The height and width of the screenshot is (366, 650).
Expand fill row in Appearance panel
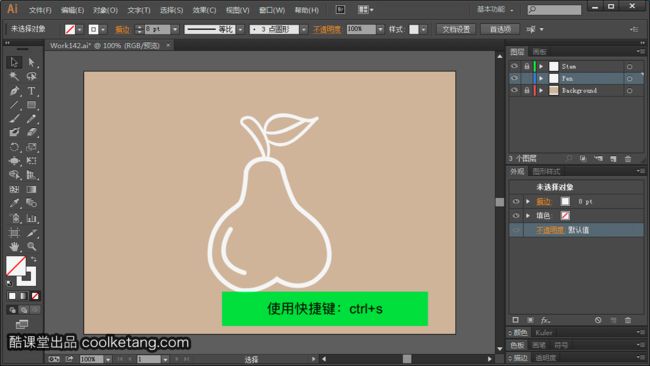(528, 216)
